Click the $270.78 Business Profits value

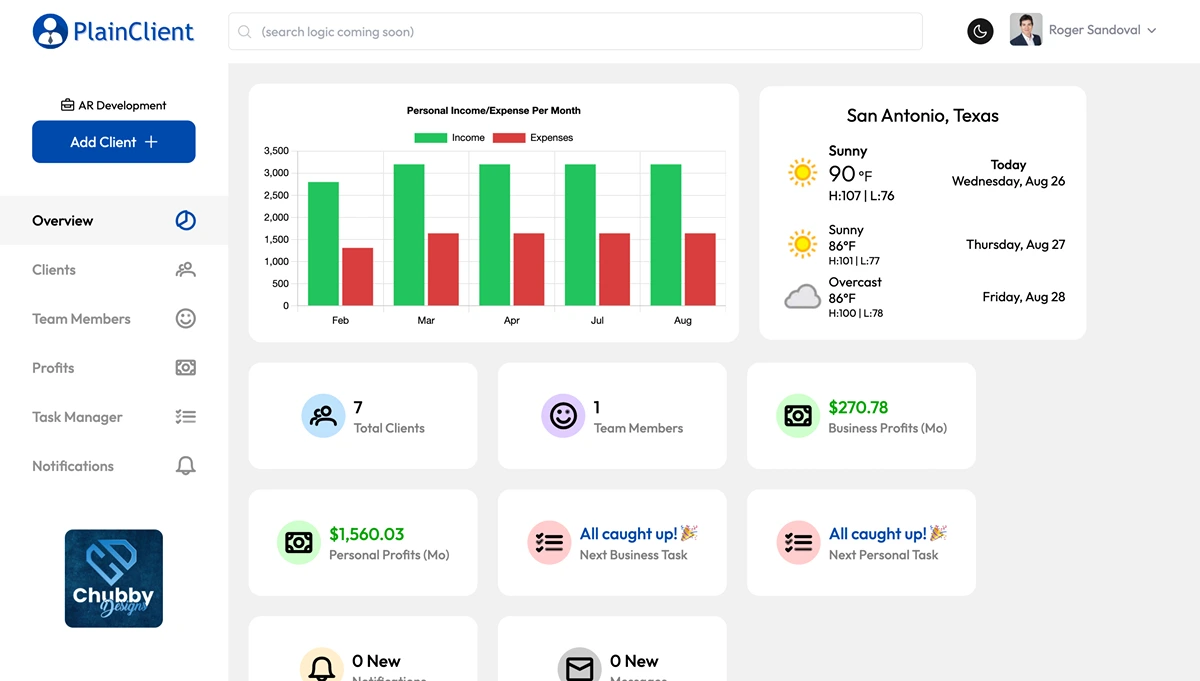[858, 407]
